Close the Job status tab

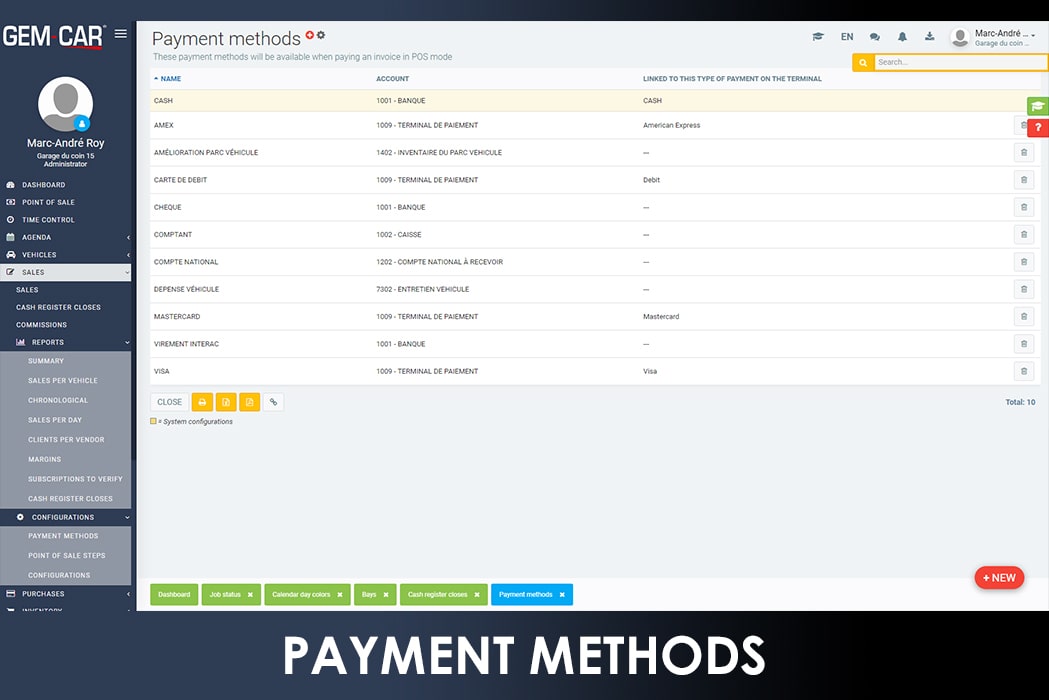(249, 595)
